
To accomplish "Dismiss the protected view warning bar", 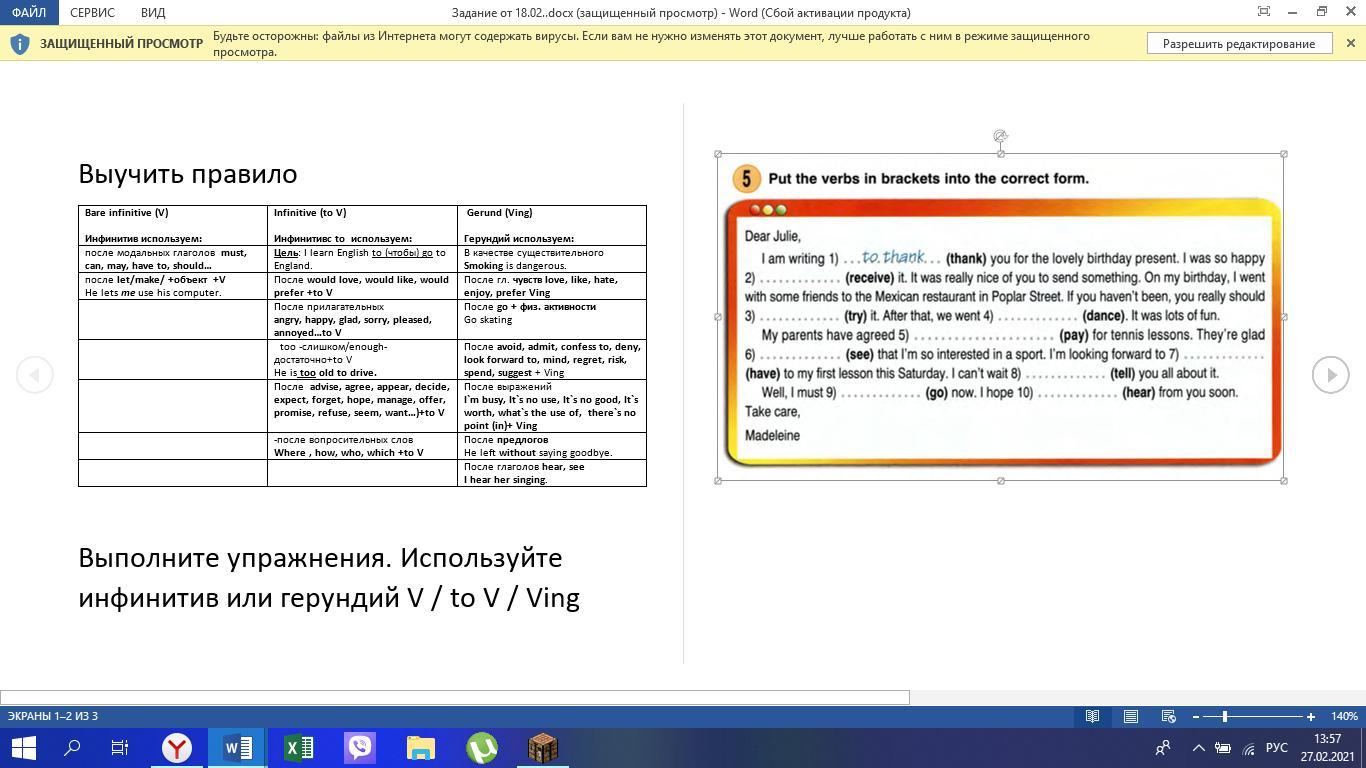I will click(x=1350, y=43).
